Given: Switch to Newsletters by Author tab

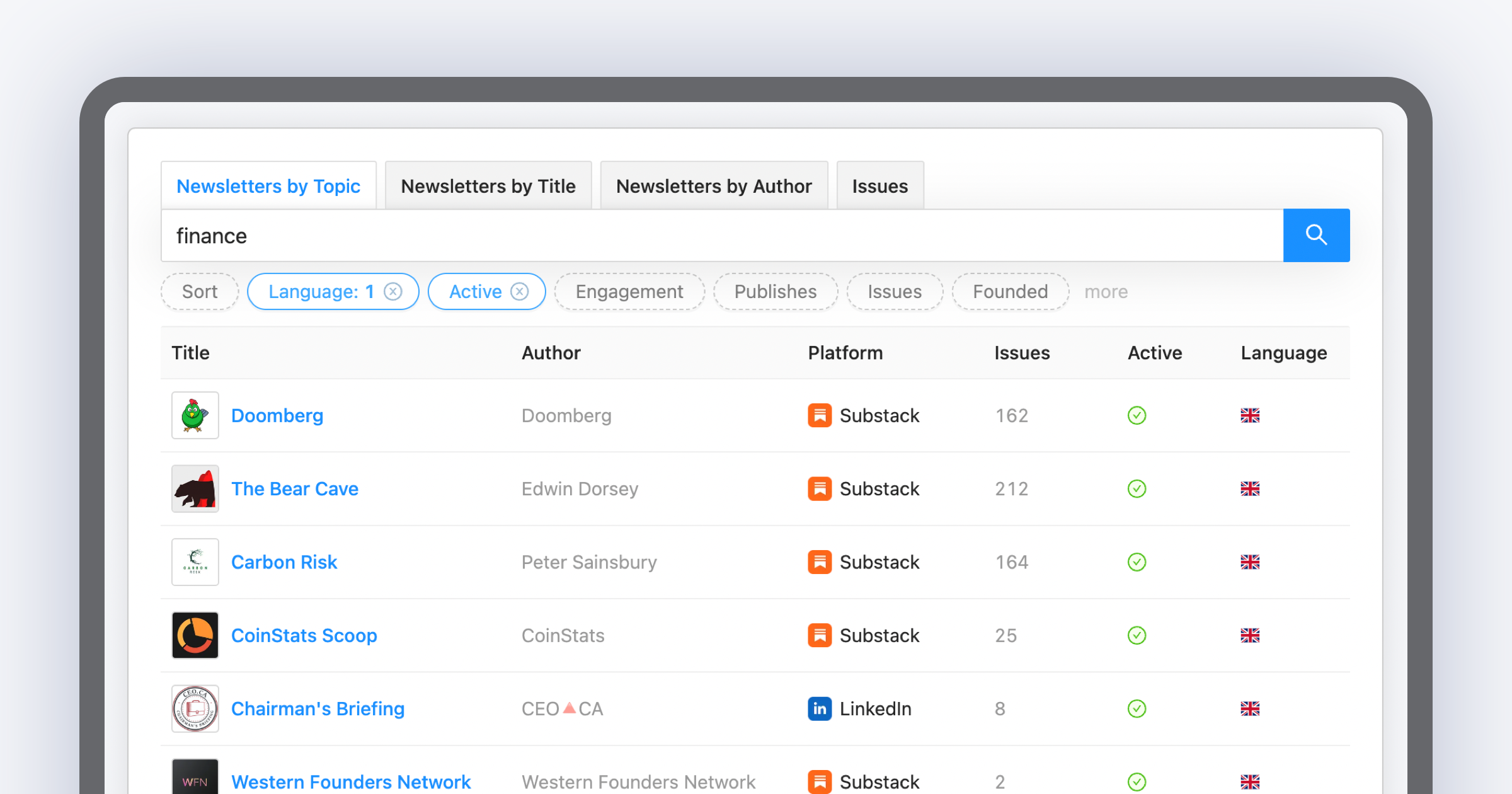Looking at the screenshot, I should 714,186.
